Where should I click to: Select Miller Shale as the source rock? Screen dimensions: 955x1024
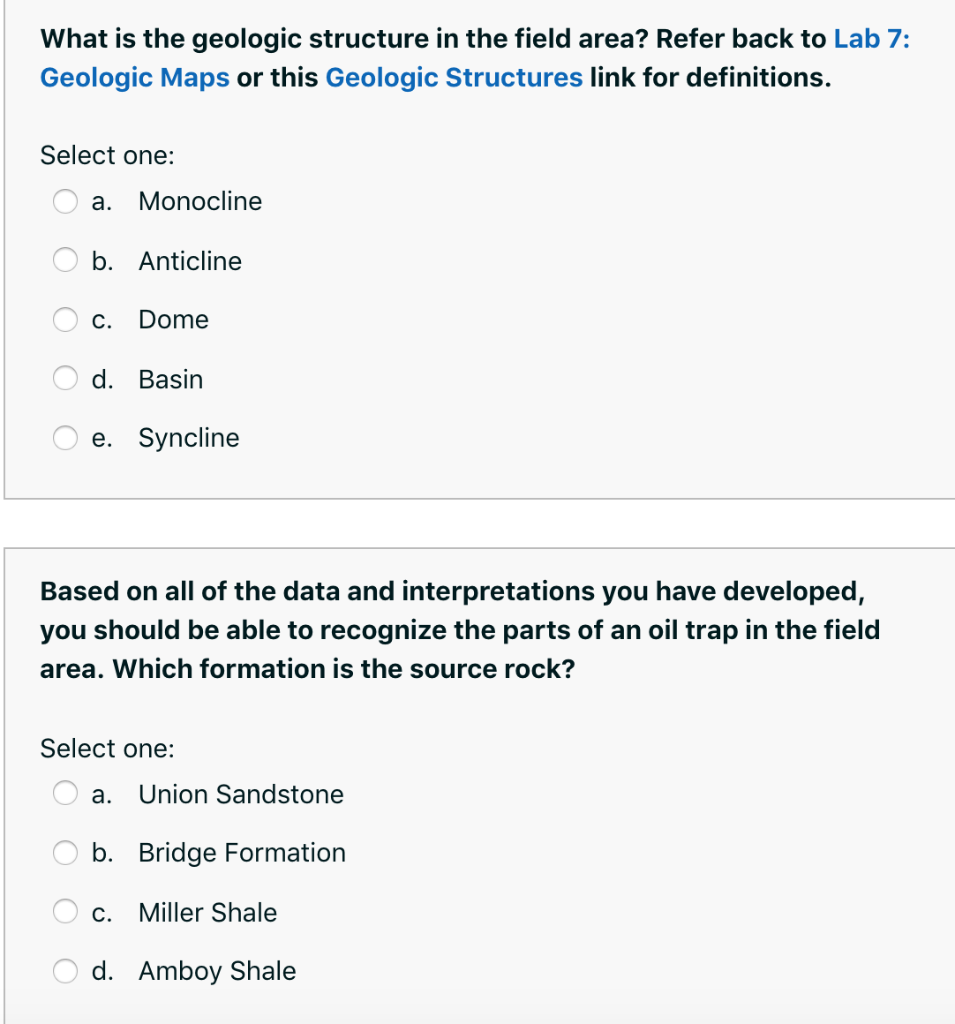click(x=207, y=912)
